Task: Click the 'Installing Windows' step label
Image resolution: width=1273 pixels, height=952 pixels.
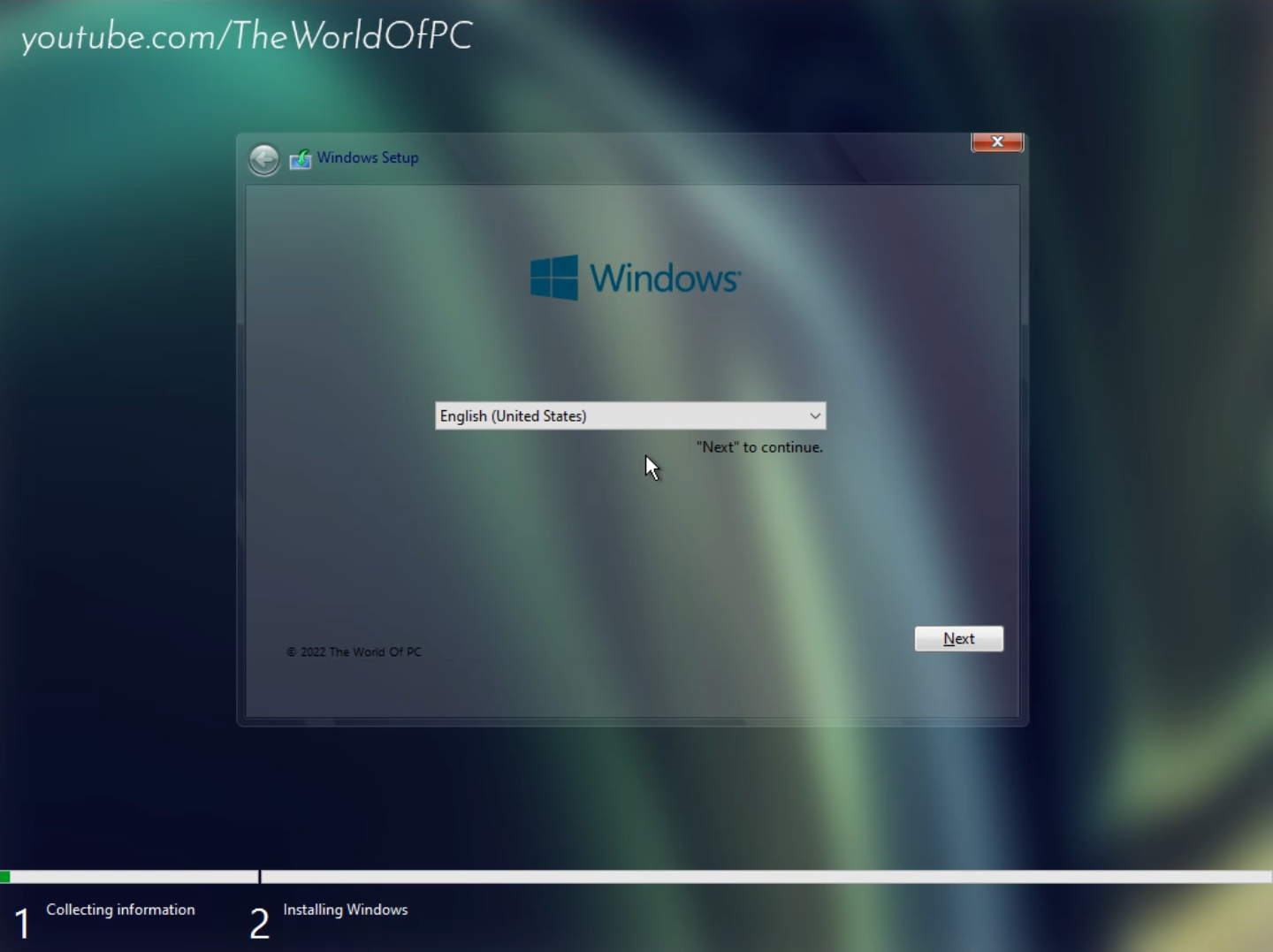Action: [346, 910]
